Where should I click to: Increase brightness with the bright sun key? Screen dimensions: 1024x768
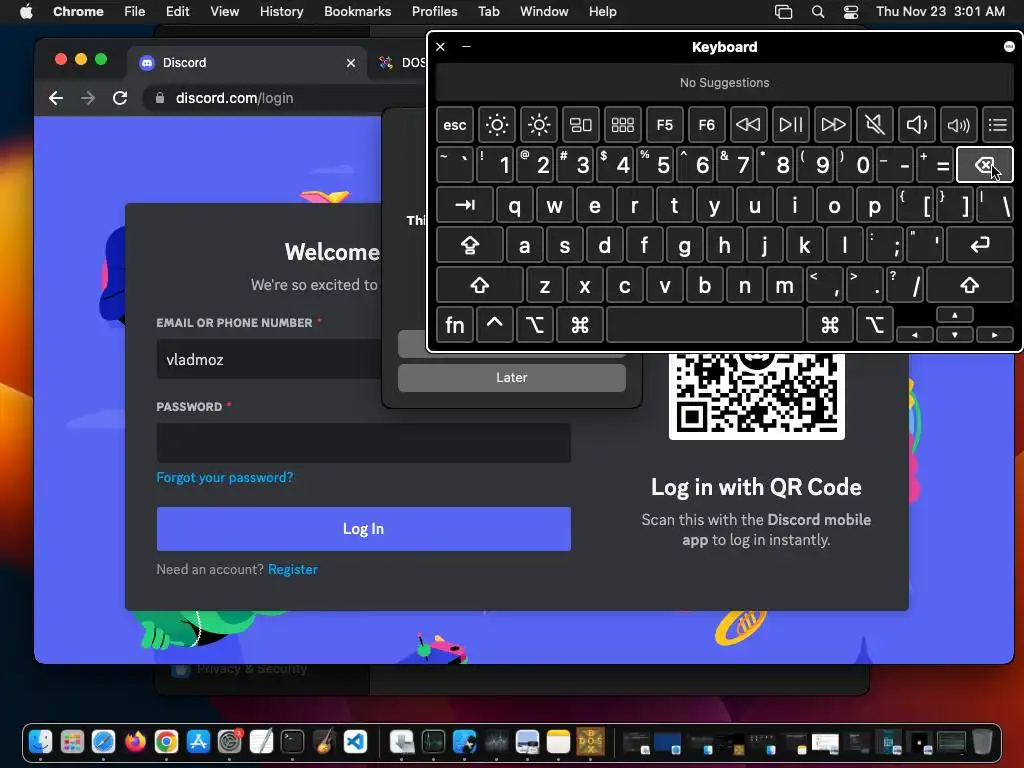539,125
